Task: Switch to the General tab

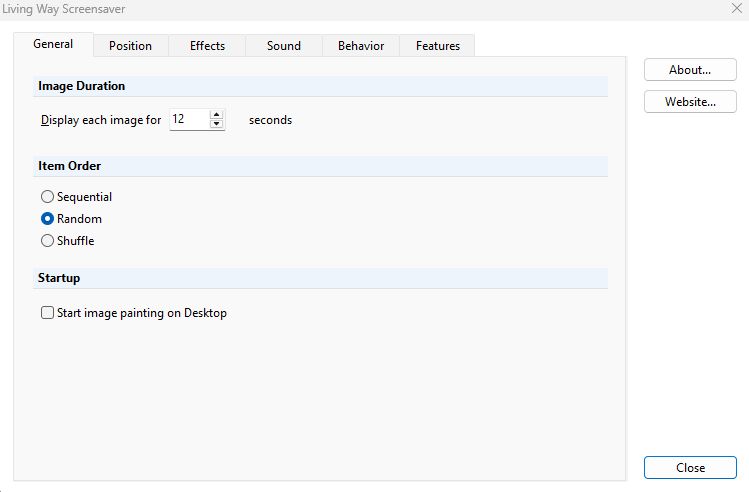Action: pyautogui.click(x=53, y=44)
